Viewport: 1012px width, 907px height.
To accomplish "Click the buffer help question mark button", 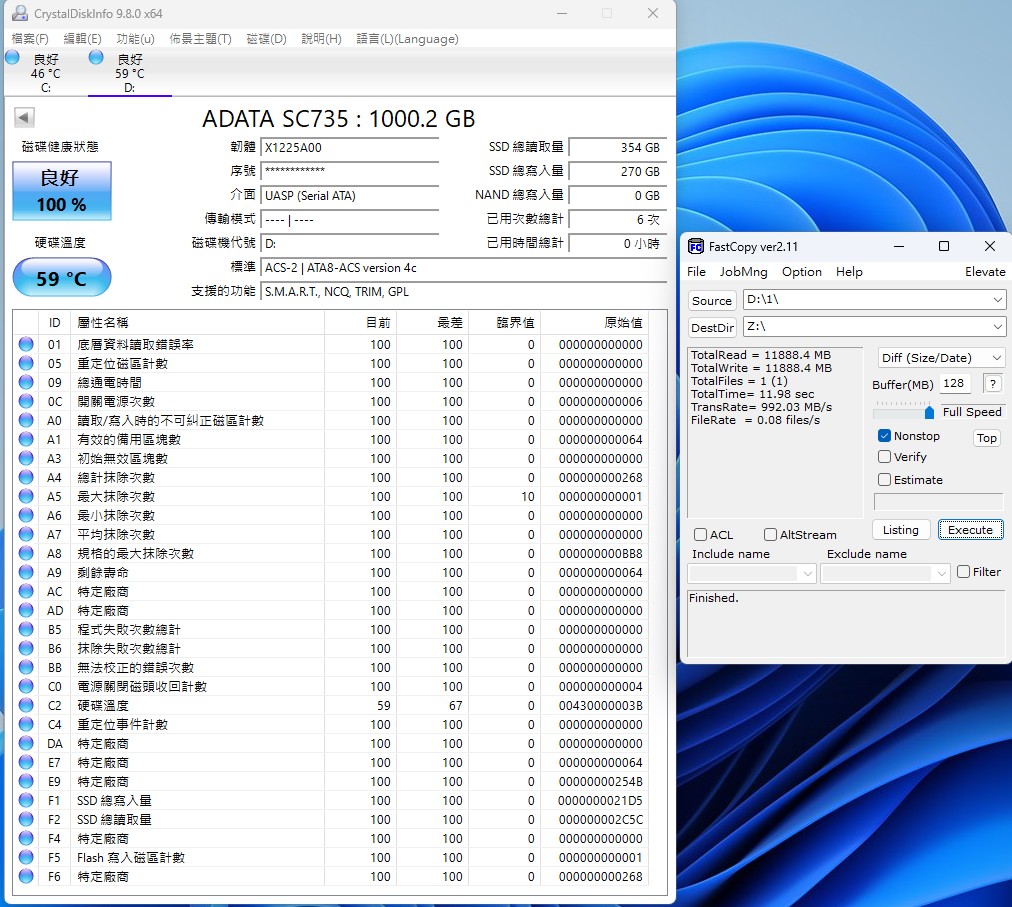I will (993, 383).
